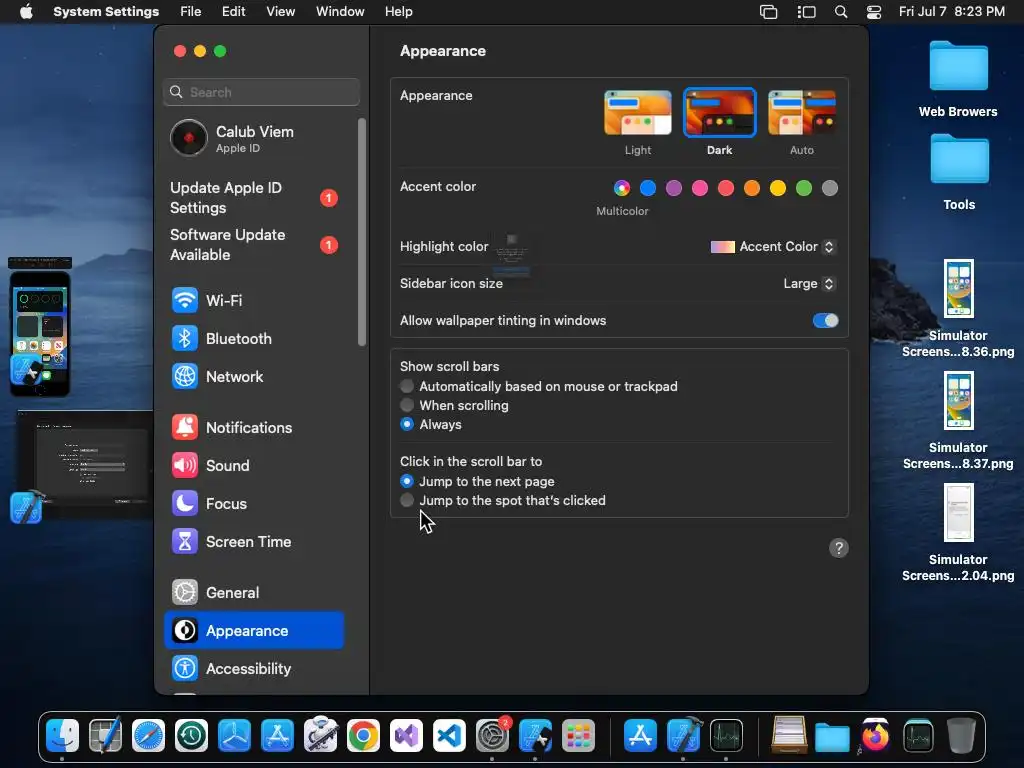The height and width of the screenshot is (768, 1024).
Task: Select the Multicolor accent color
Action: tap(622, 188)
